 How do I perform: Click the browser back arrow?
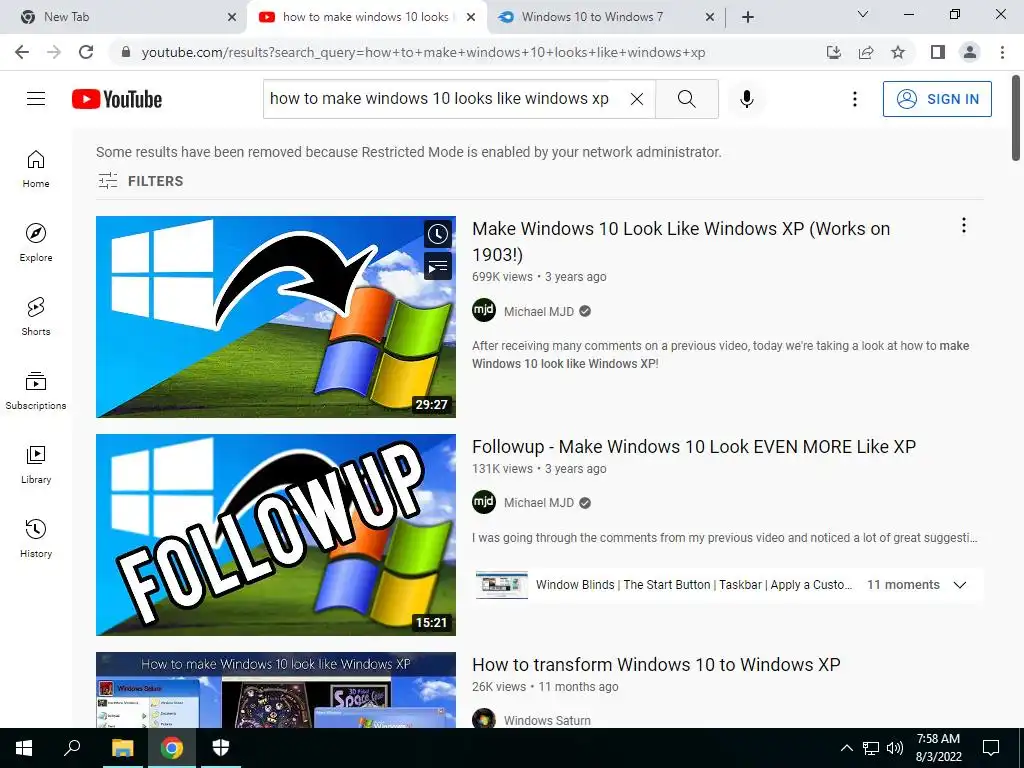click(22, 52)
